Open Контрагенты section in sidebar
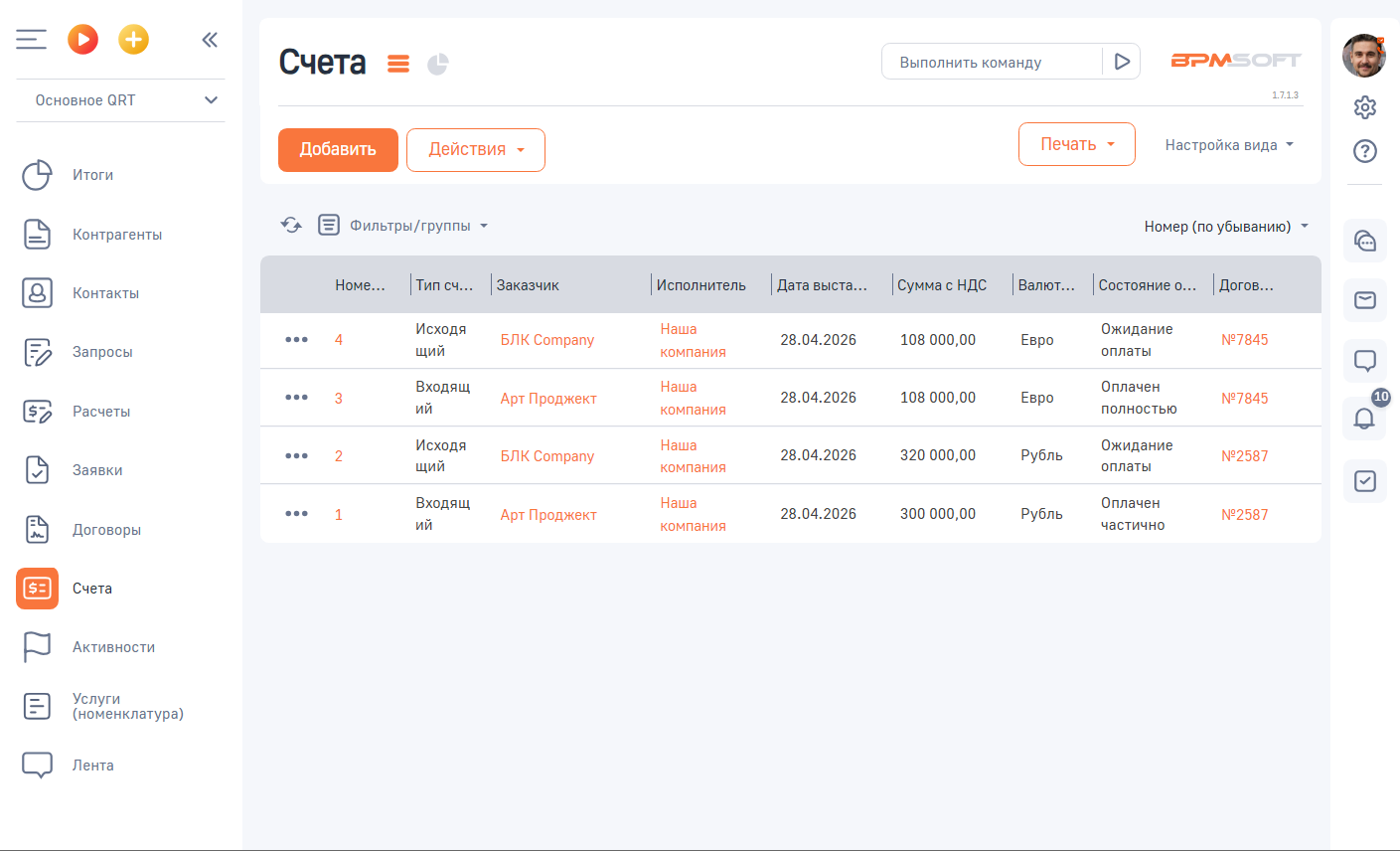The height and width of the screenshot is (851, 1400). pyautogui.click(x=116, y=235)
